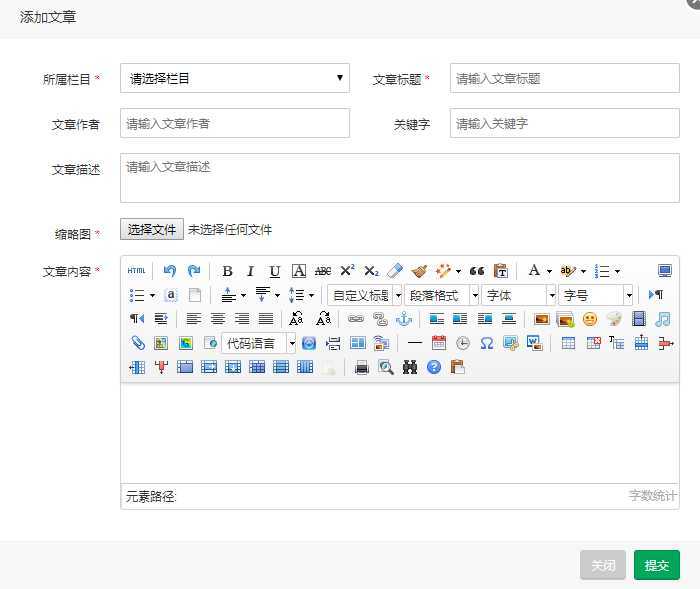Click the undo arrow icon
The width and height of the screenshot is (700, 589).
point(170,271)
